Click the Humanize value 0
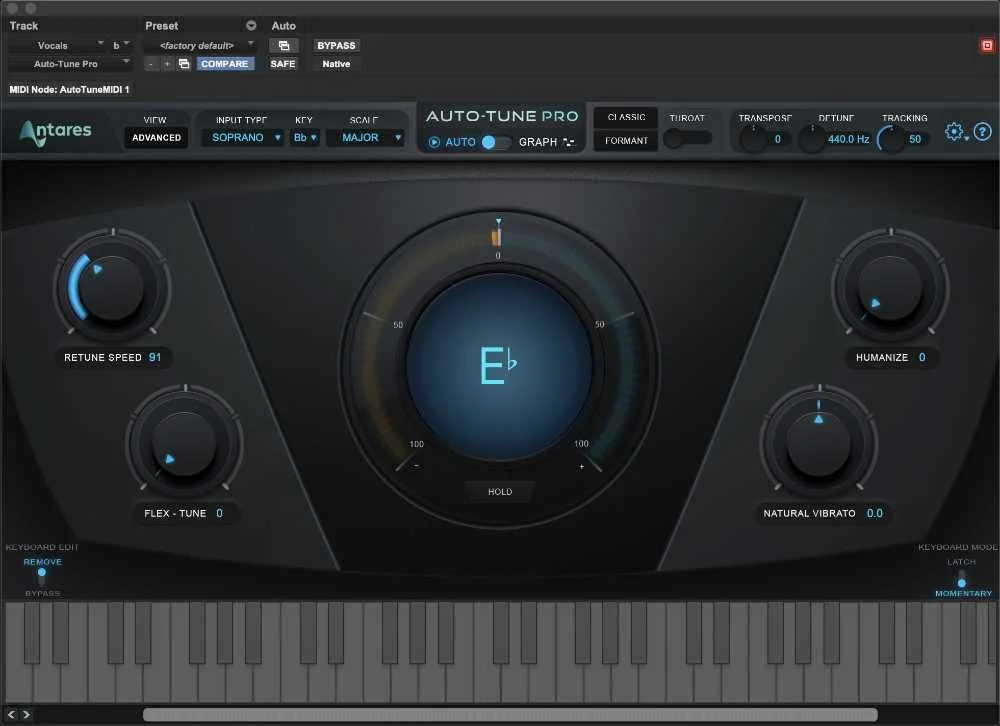Image resolution: width=1000 pixels, height=726 pixels. [x=922, y=357]
